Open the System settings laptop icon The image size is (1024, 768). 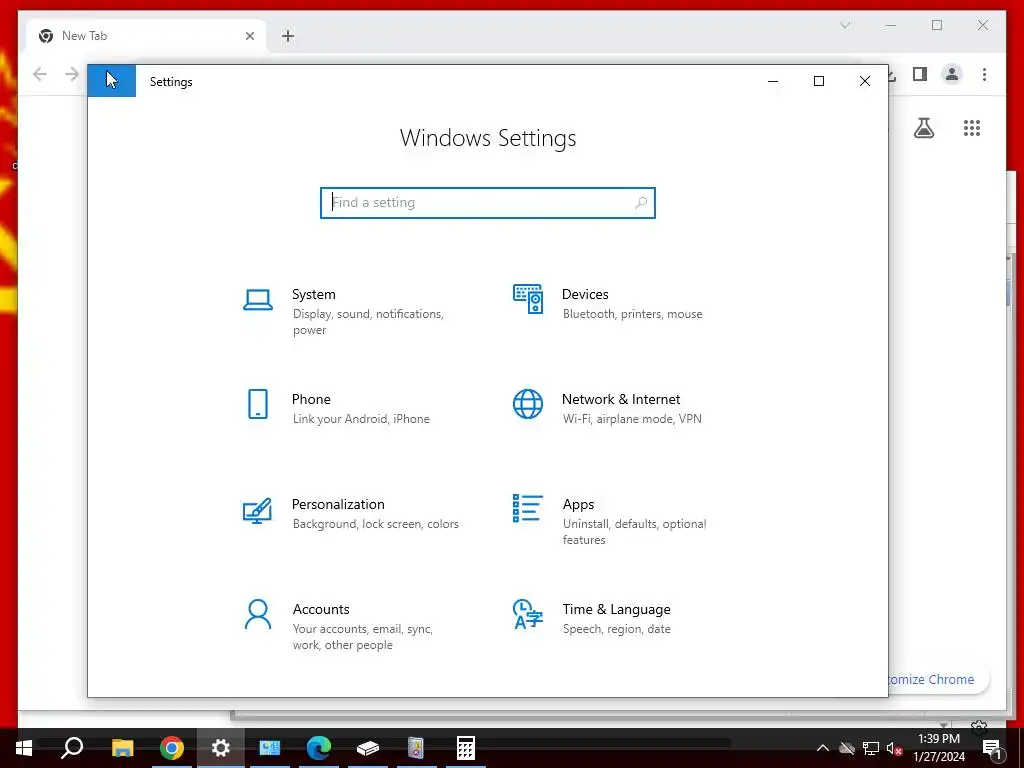click(258, 300)
